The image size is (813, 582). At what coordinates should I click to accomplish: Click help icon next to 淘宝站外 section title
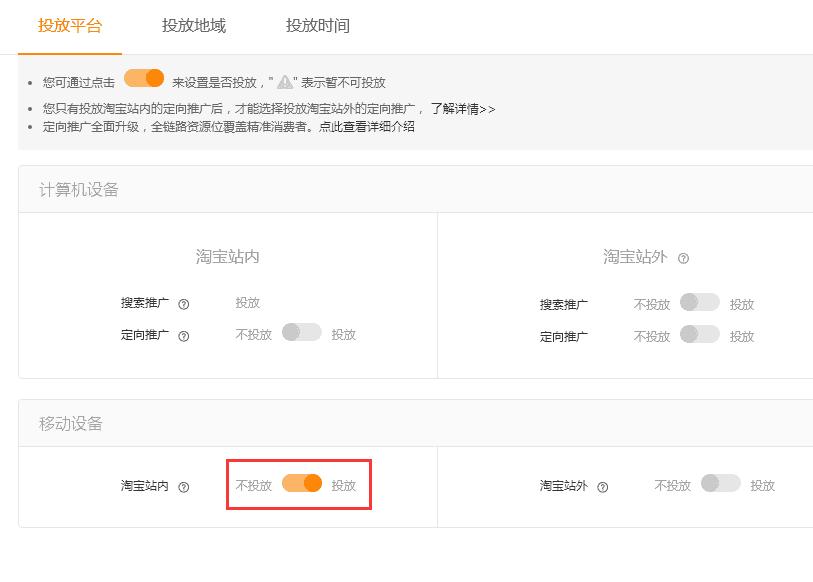[683, 256]
